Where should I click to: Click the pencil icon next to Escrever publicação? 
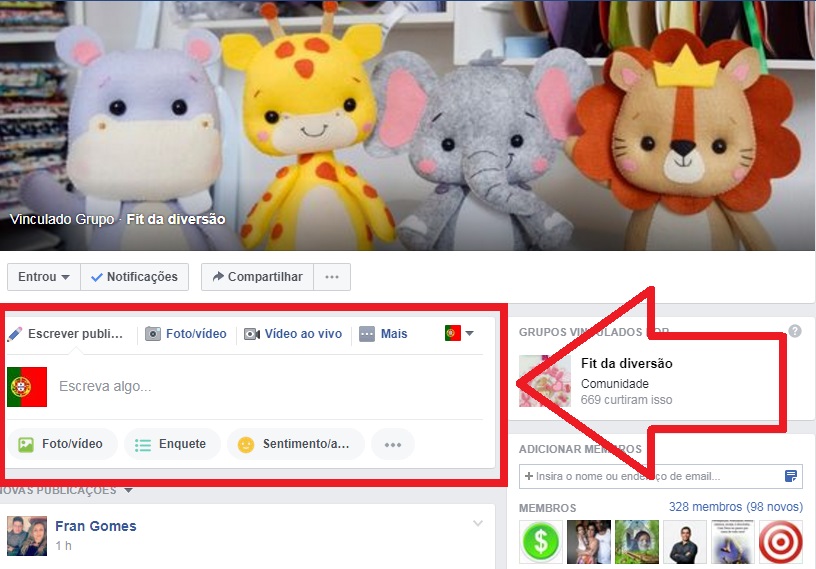tap(15, 334)
